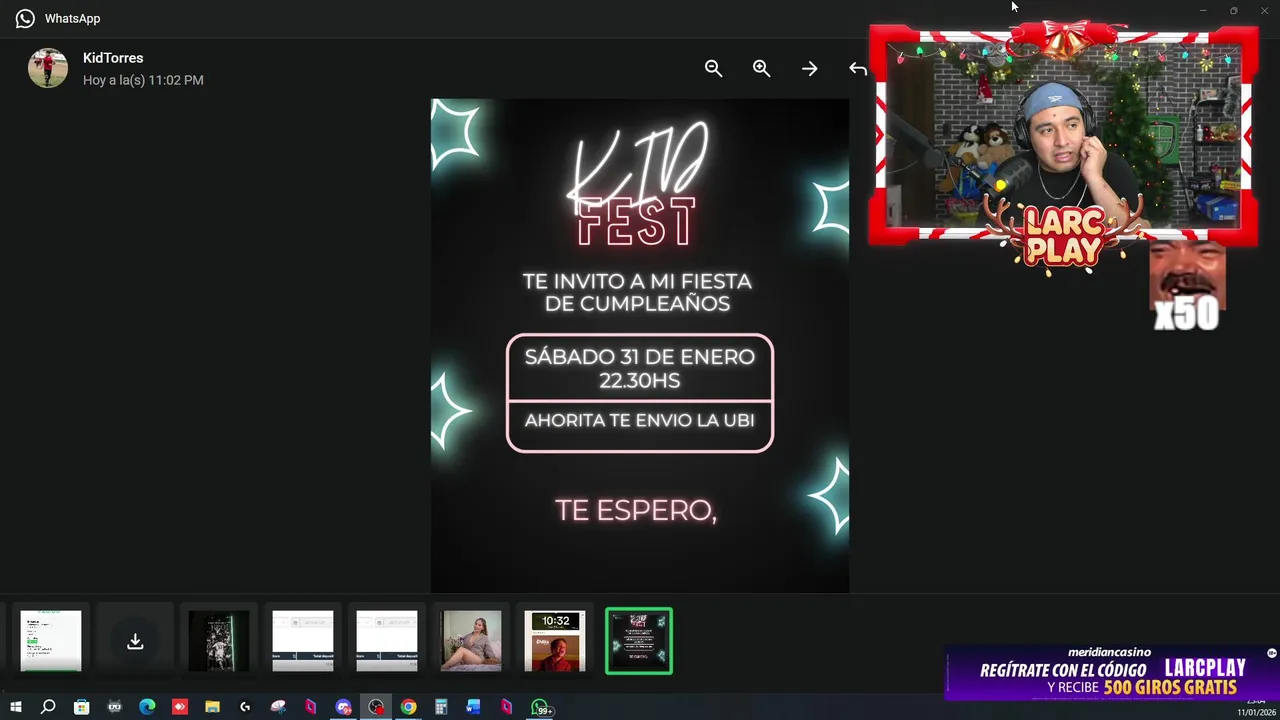Open KidTorres profile picture
Image resolution: width=1280 pixels, height=720 pixels.
pyautogui.click(x=48, y=68)
